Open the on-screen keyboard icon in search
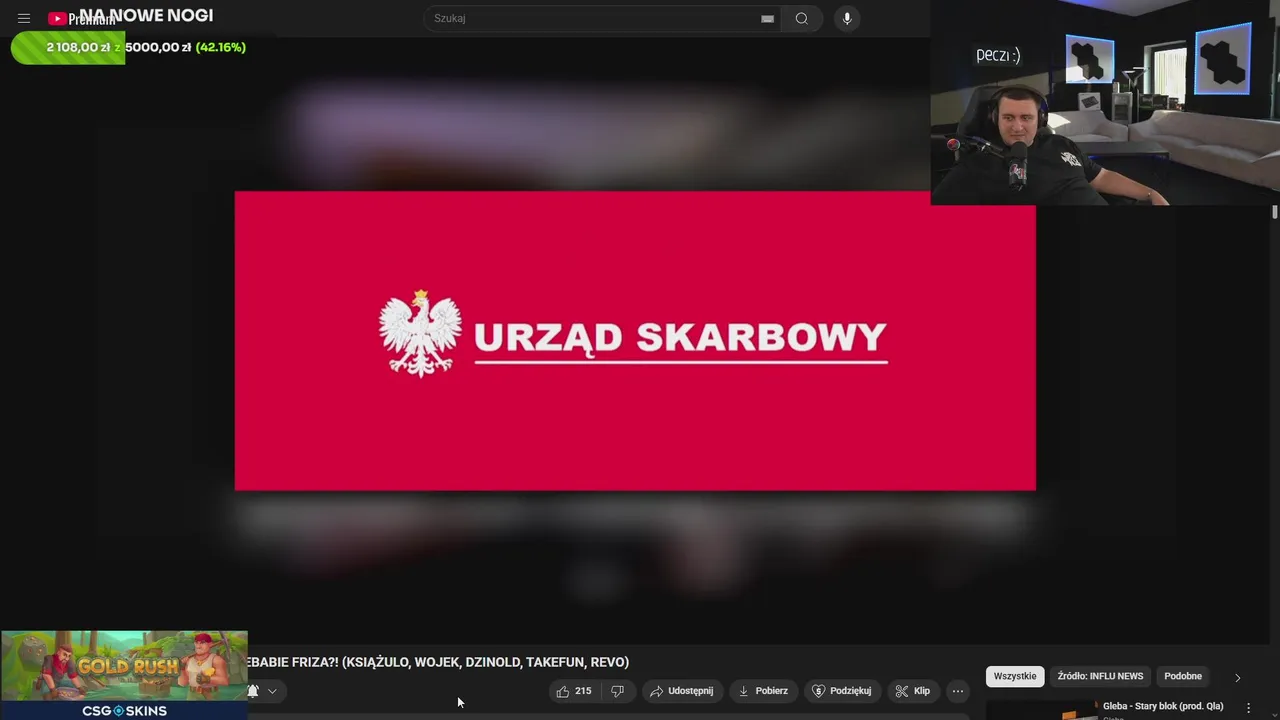 click(x=767, y=18)
